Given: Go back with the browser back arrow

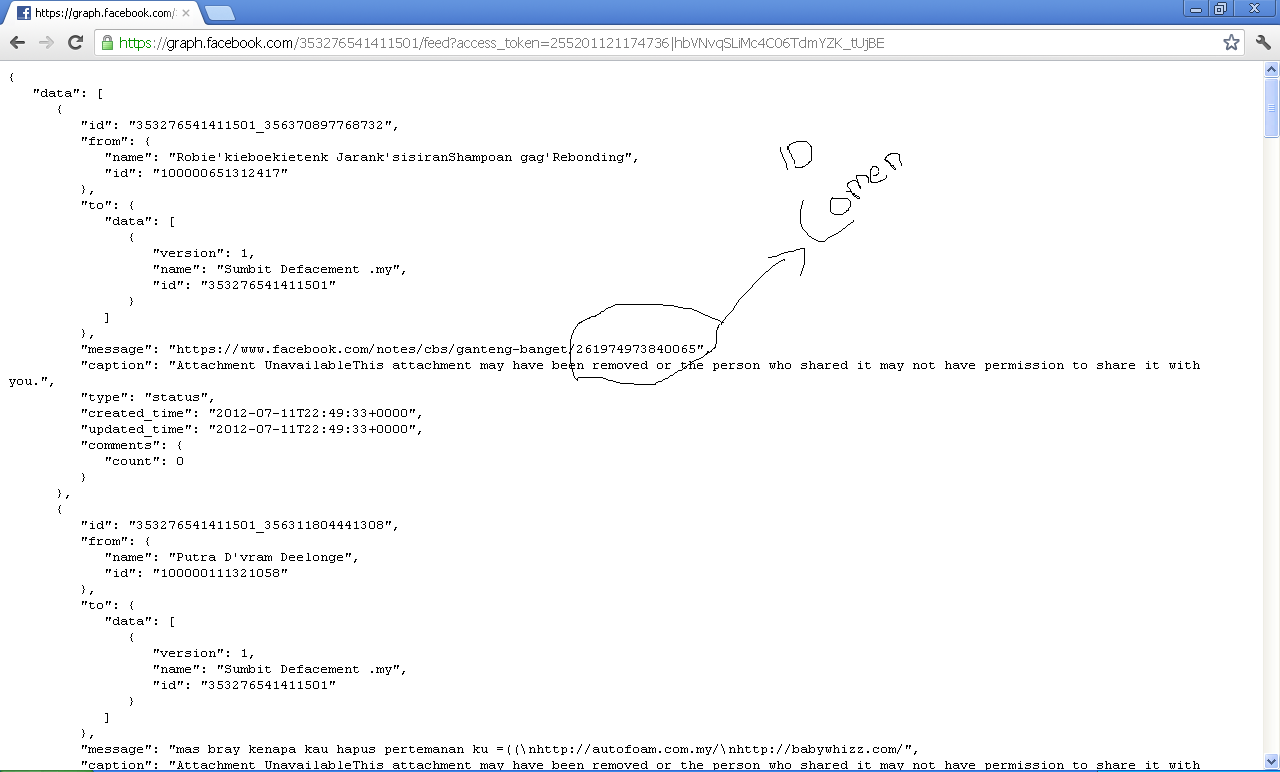Looking at the screenshot, I should tap(17, 43).
